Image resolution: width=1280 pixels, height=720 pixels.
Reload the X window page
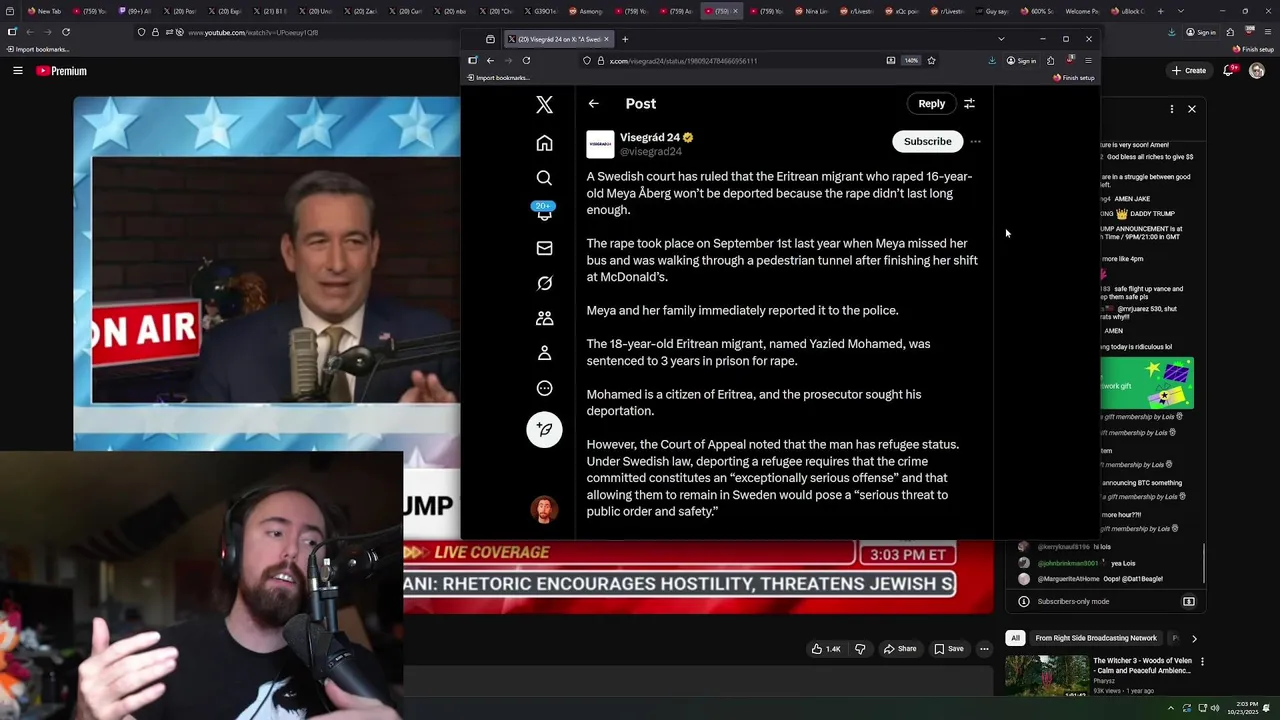click(x=526, y=60)
